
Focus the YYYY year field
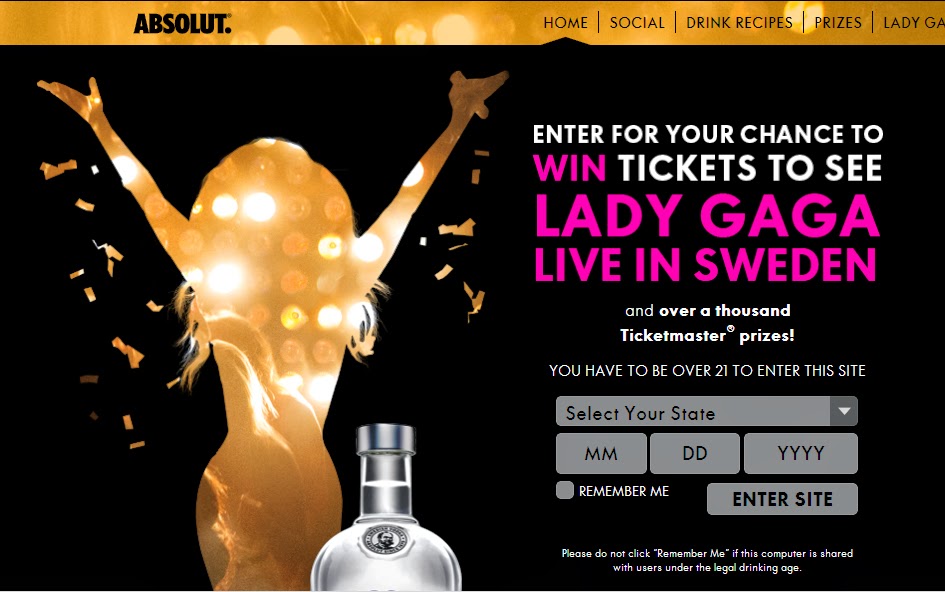coord(800,453)
